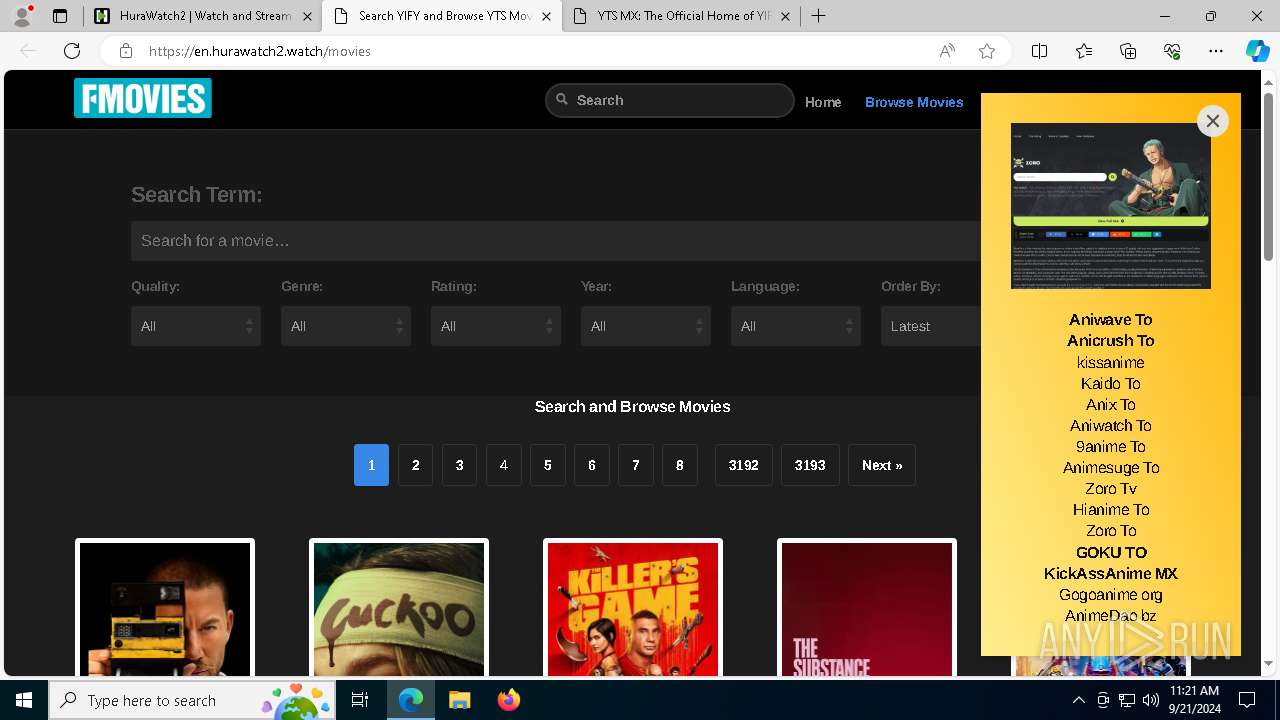Go to results page 8

pos(680,465)
